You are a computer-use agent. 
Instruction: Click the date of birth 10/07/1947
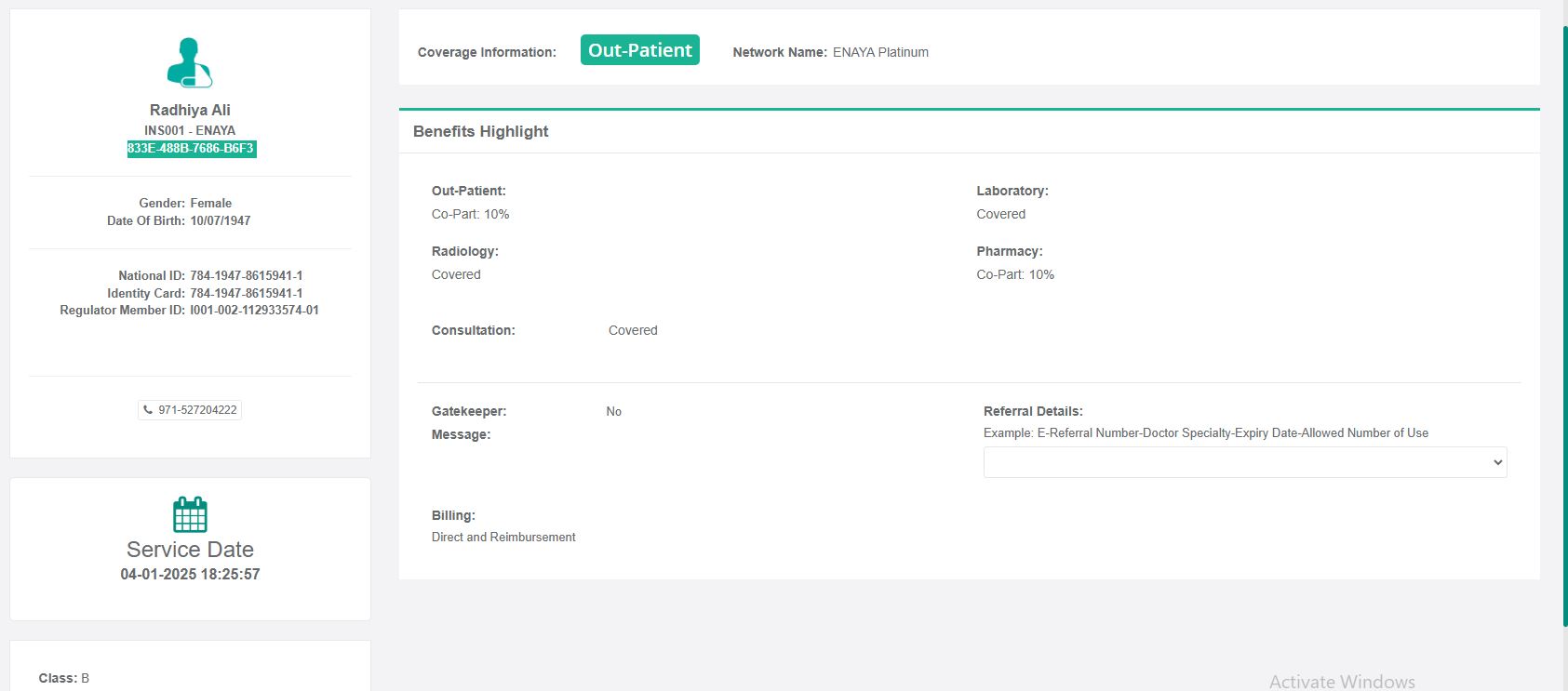pyautogui.click(x=221, y=221)
